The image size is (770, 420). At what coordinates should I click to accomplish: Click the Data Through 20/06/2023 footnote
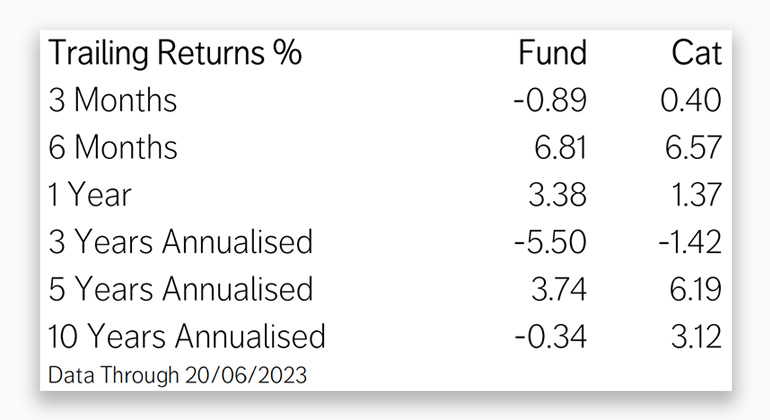click(177, 375)
